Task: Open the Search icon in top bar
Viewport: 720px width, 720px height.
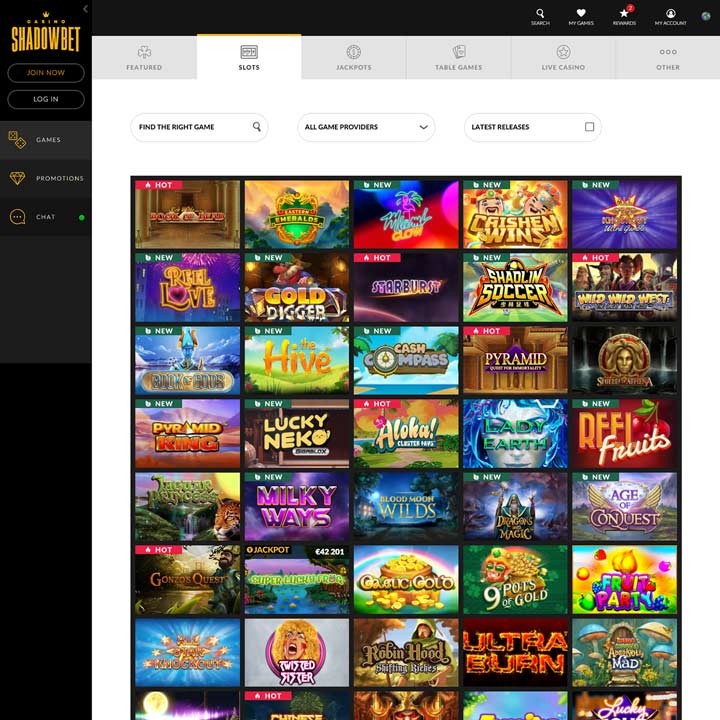Action: (x=540, y=13)
